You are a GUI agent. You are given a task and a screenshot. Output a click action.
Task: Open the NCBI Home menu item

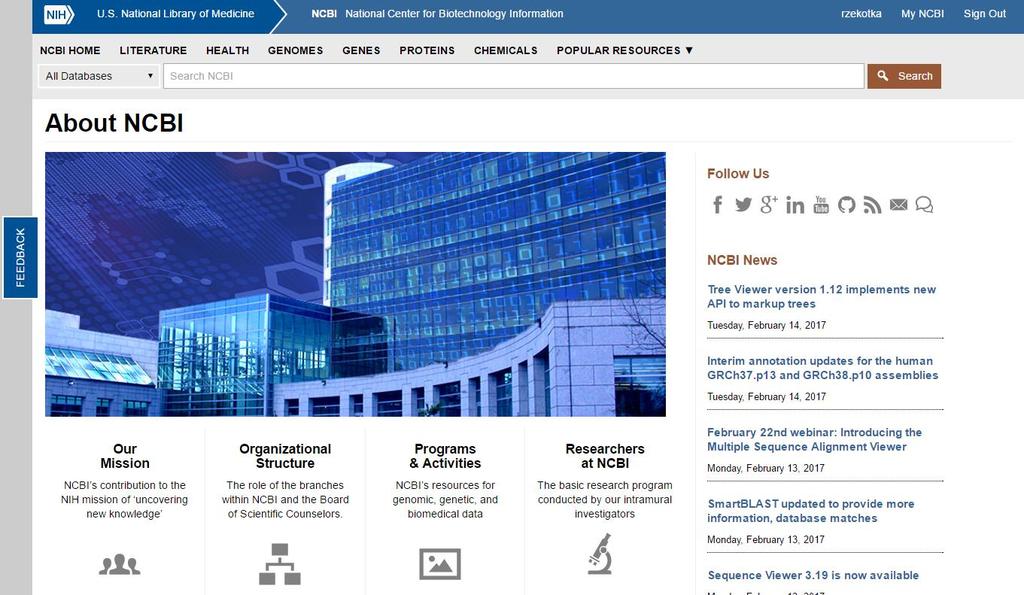pyautogui.click(x=70, y=50)
